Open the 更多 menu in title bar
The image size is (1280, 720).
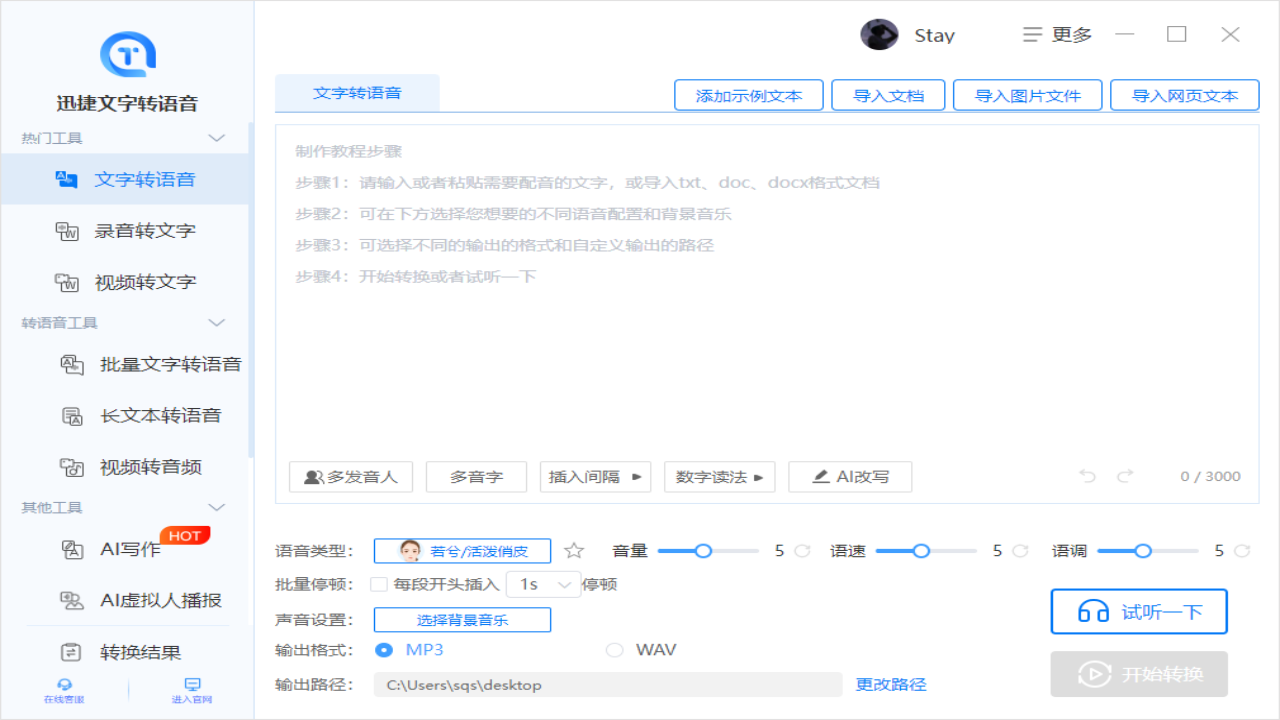(x=1058, y=35)
